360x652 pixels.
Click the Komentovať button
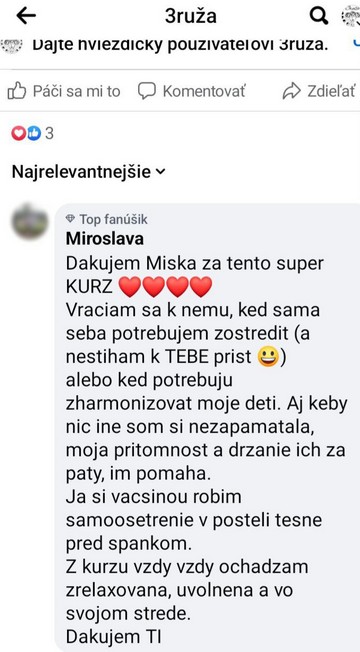(x=192, y=91)
